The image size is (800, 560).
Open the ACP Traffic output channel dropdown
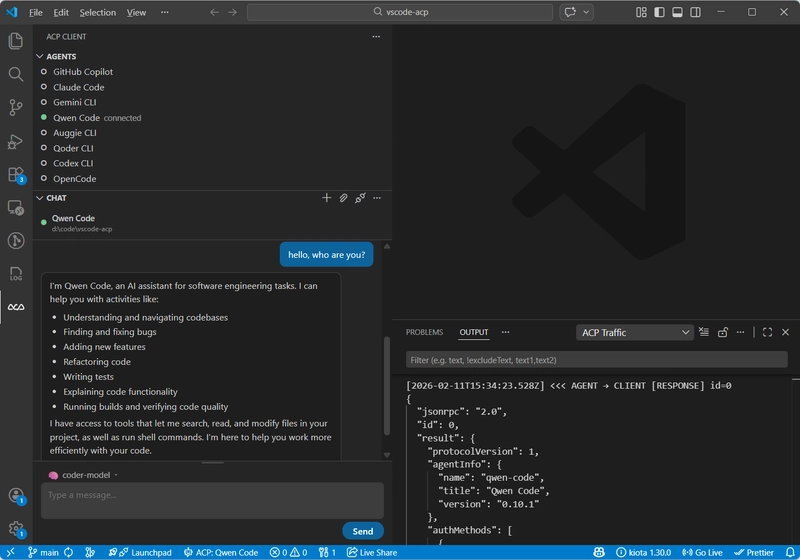click(635, 332)
